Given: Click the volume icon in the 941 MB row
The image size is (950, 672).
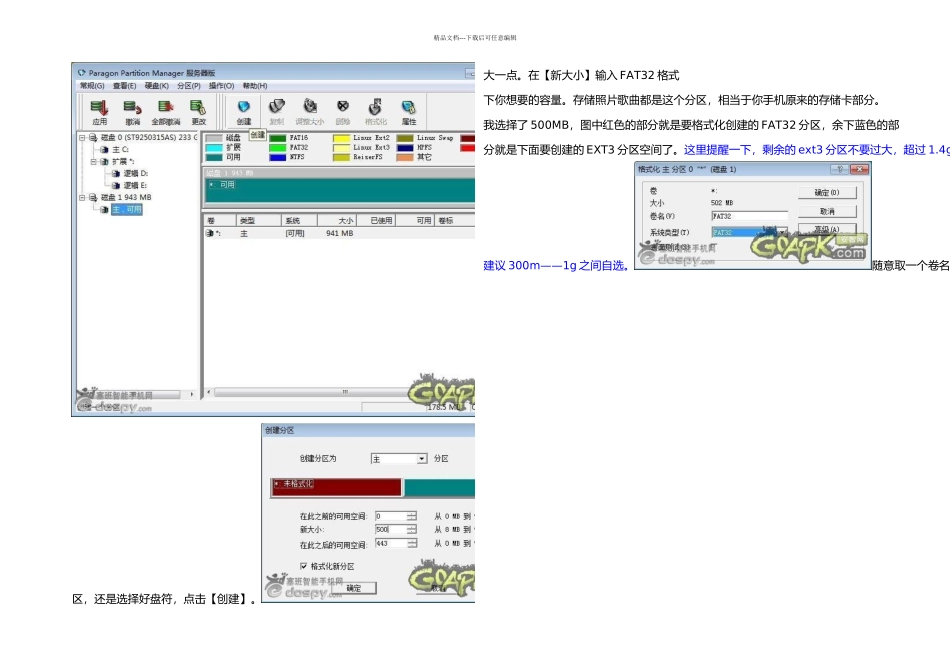Looking at the screenshot, I should coord(210,233).
